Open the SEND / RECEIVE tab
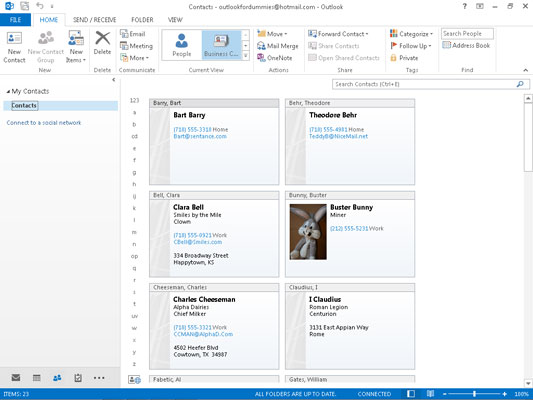 [94, 20]
